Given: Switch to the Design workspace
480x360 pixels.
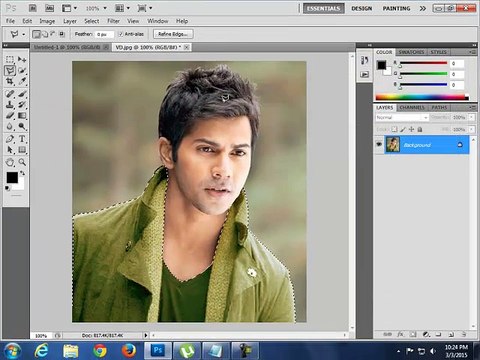Looking at the screenshot, I should 362,8.
